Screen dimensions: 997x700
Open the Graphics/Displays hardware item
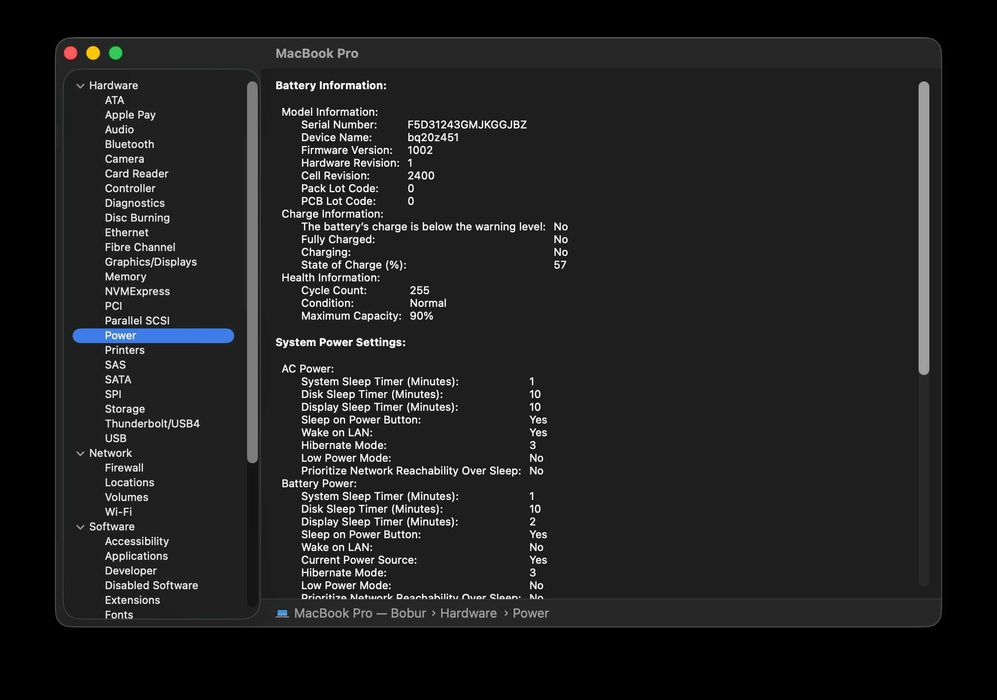coord(150,262)
